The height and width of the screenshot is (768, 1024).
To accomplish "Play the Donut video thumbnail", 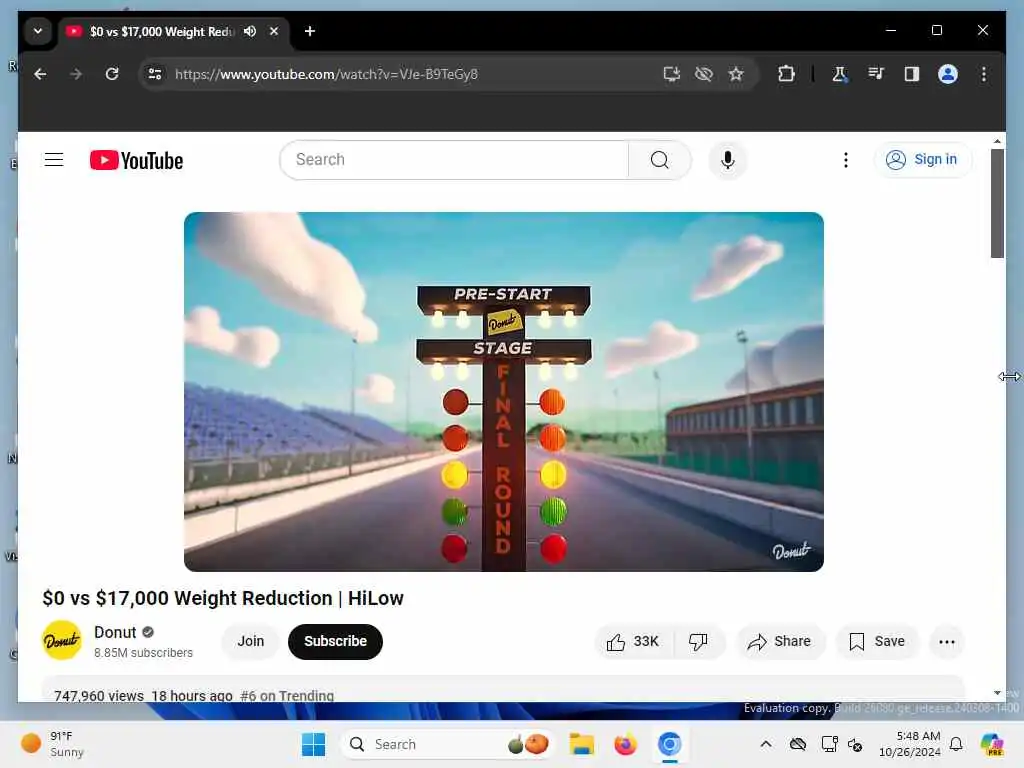I will coord(504,392).
